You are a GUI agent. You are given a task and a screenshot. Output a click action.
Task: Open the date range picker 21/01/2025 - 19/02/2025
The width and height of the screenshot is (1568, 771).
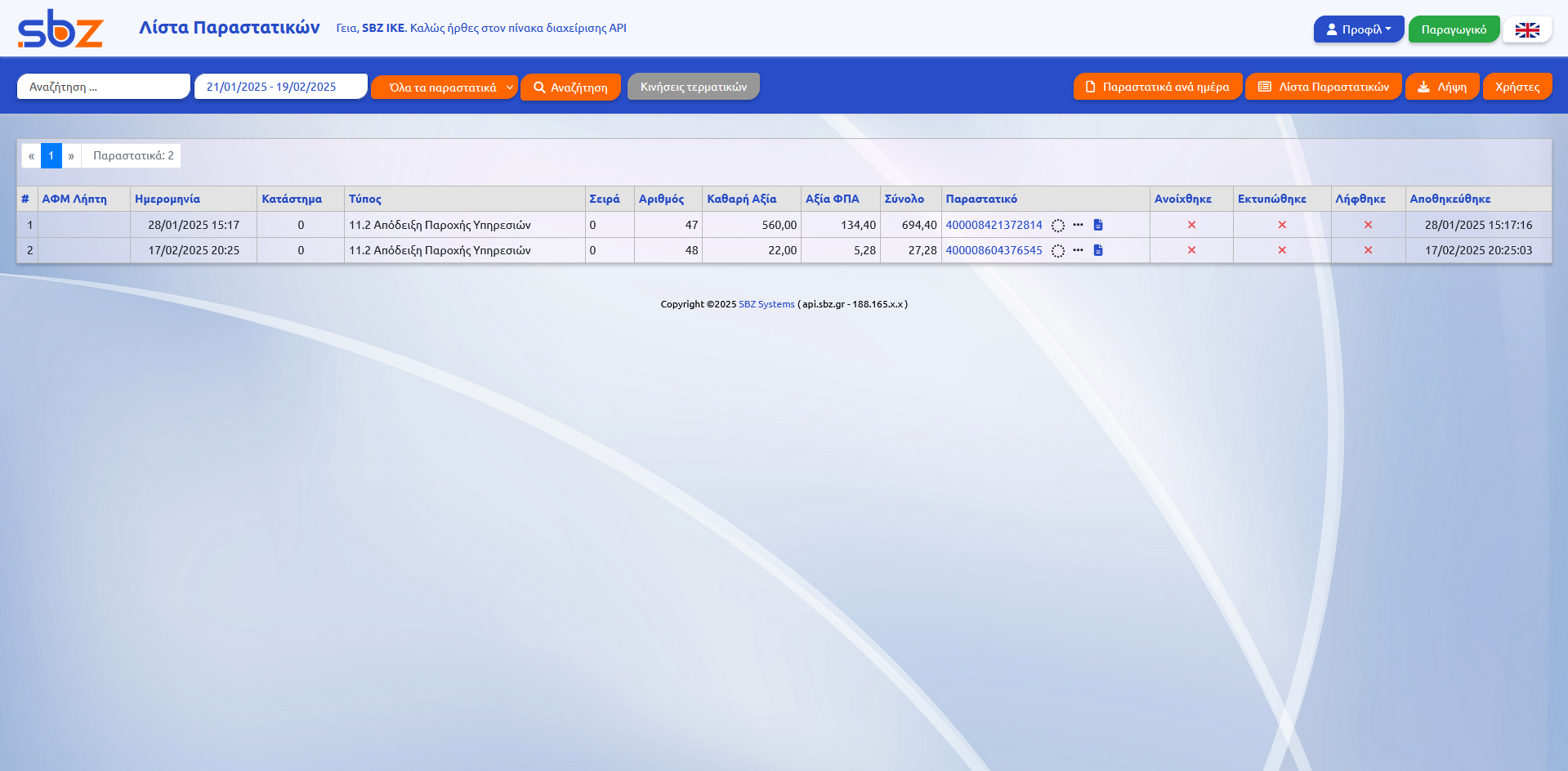[x=280, y=87]
